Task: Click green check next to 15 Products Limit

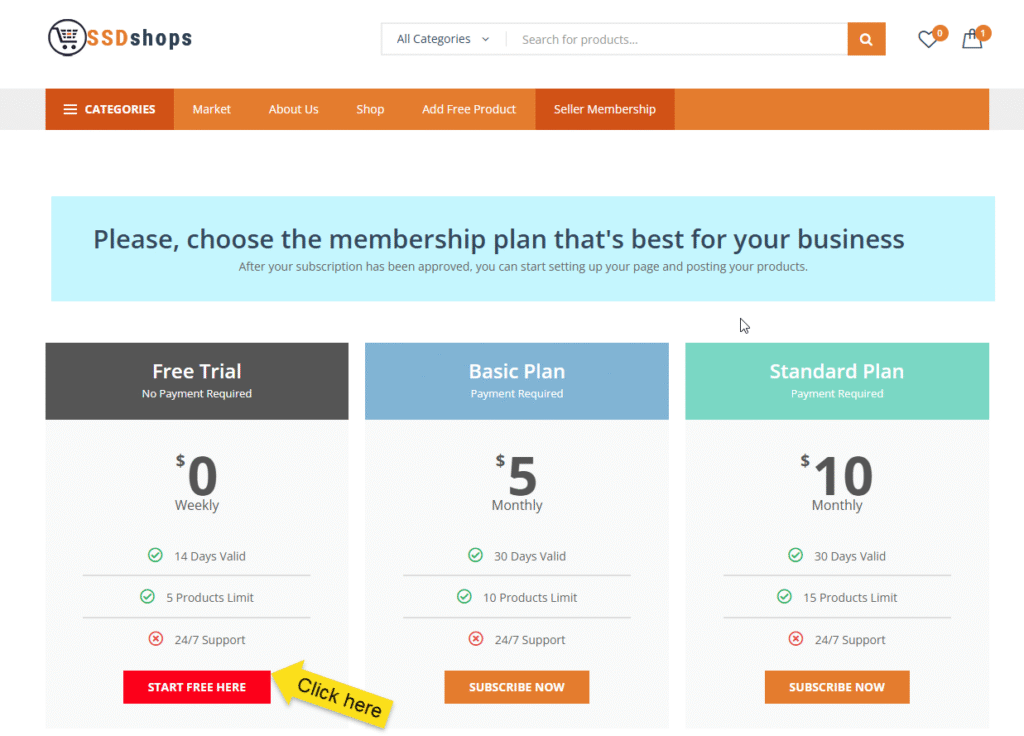Action: [784, 597]
